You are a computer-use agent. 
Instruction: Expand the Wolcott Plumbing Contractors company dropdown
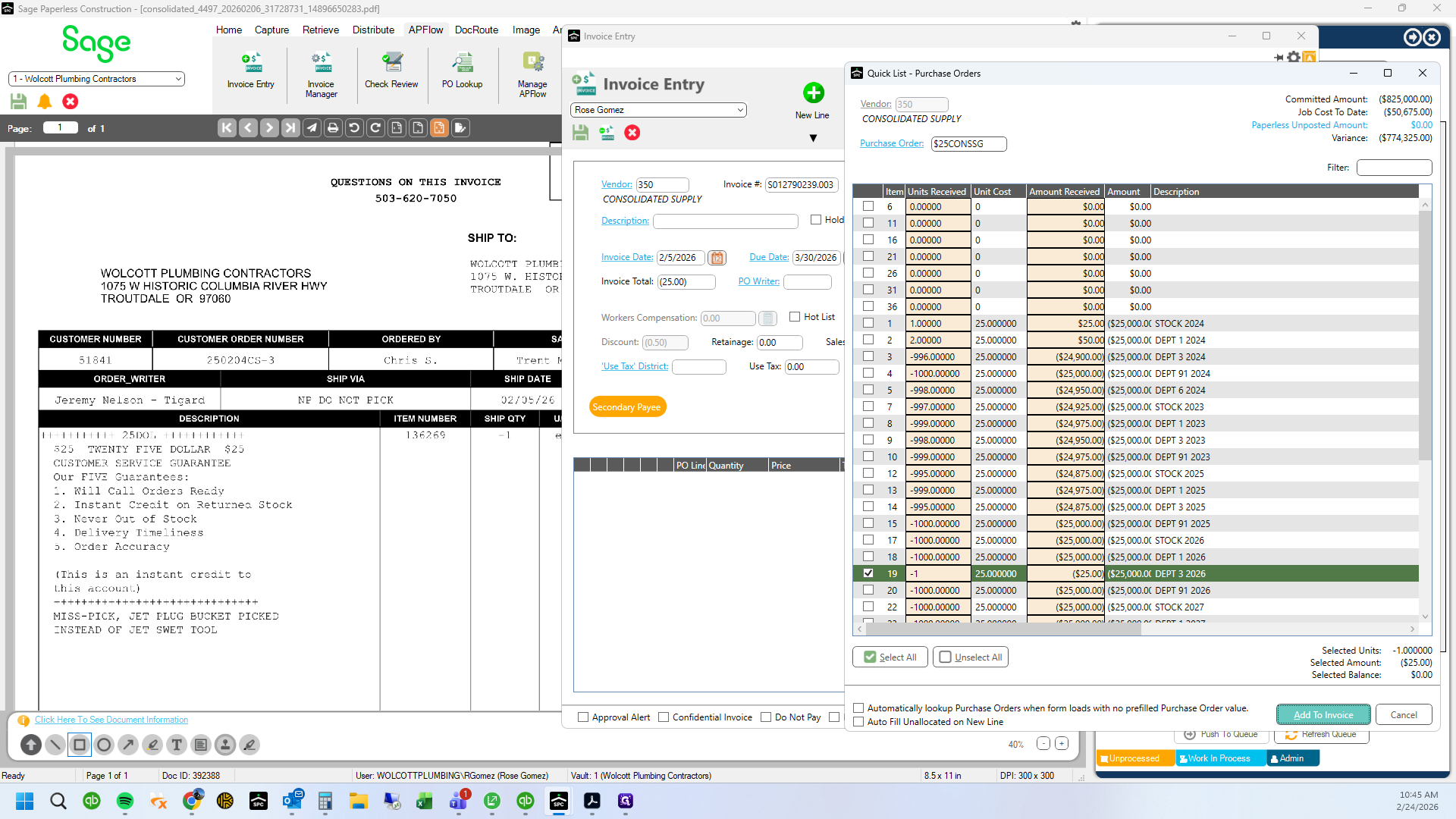(96, 79)
